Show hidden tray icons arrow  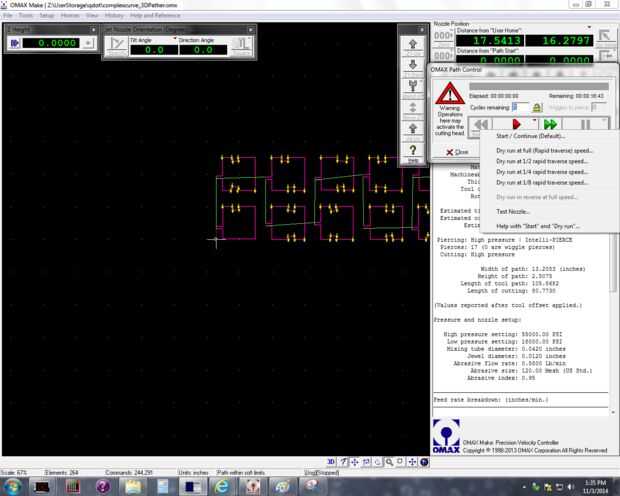pyautogui.click(x=524, y=487)
